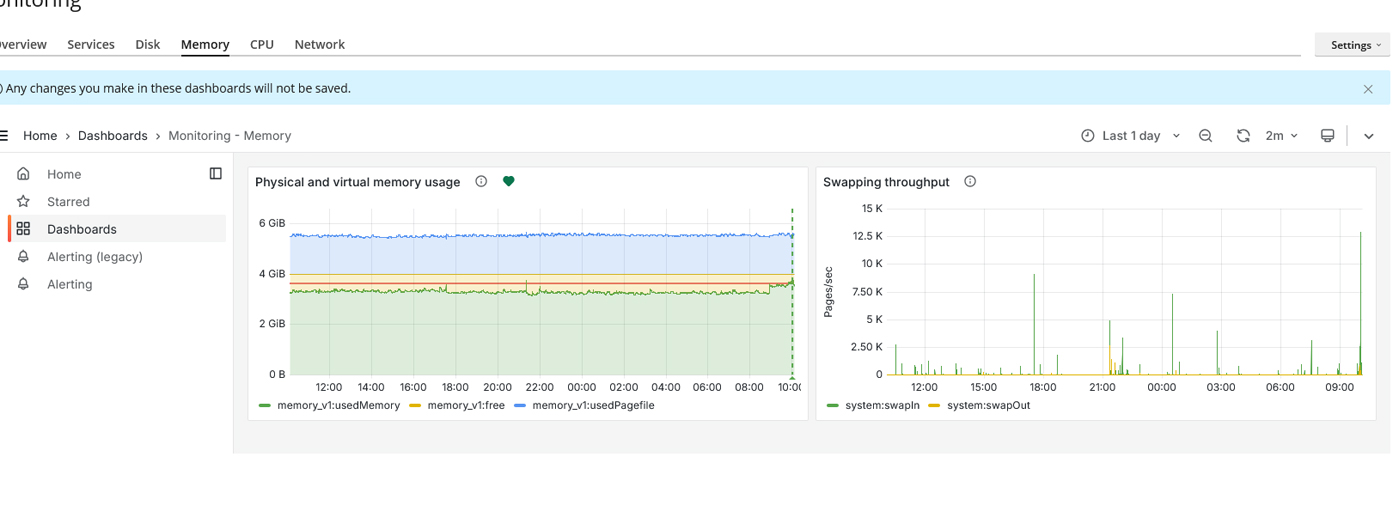Click the green heart alert status icon
The height and width of the screenshot is (532, 1400).
pos(508,182)
